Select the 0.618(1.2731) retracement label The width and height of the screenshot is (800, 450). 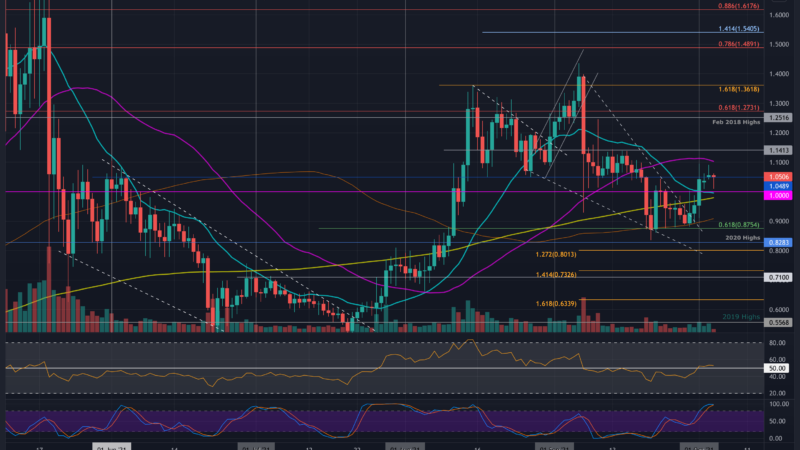739,108
